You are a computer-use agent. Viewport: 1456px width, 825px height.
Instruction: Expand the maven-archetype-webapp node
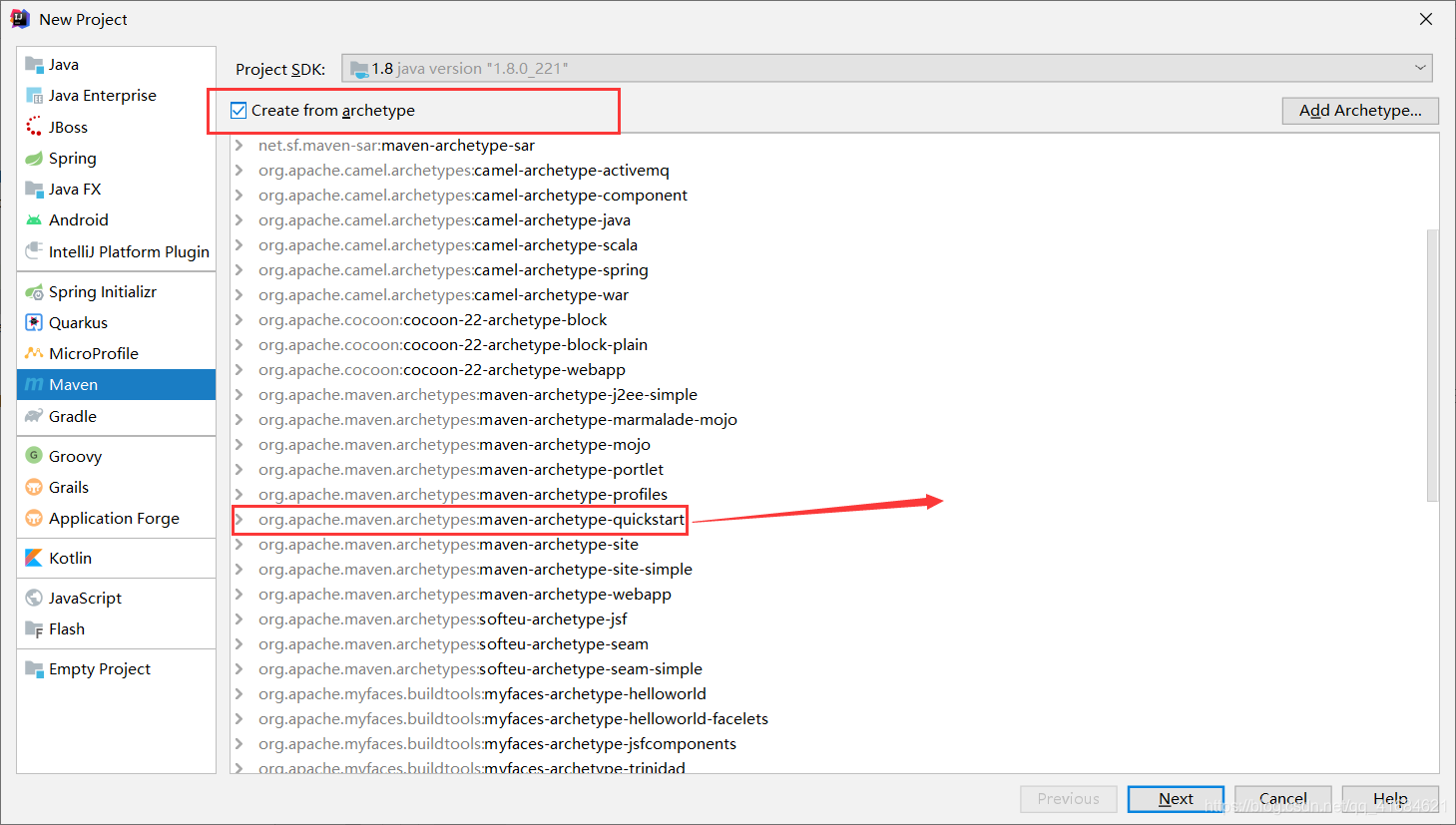click(240, 595)
